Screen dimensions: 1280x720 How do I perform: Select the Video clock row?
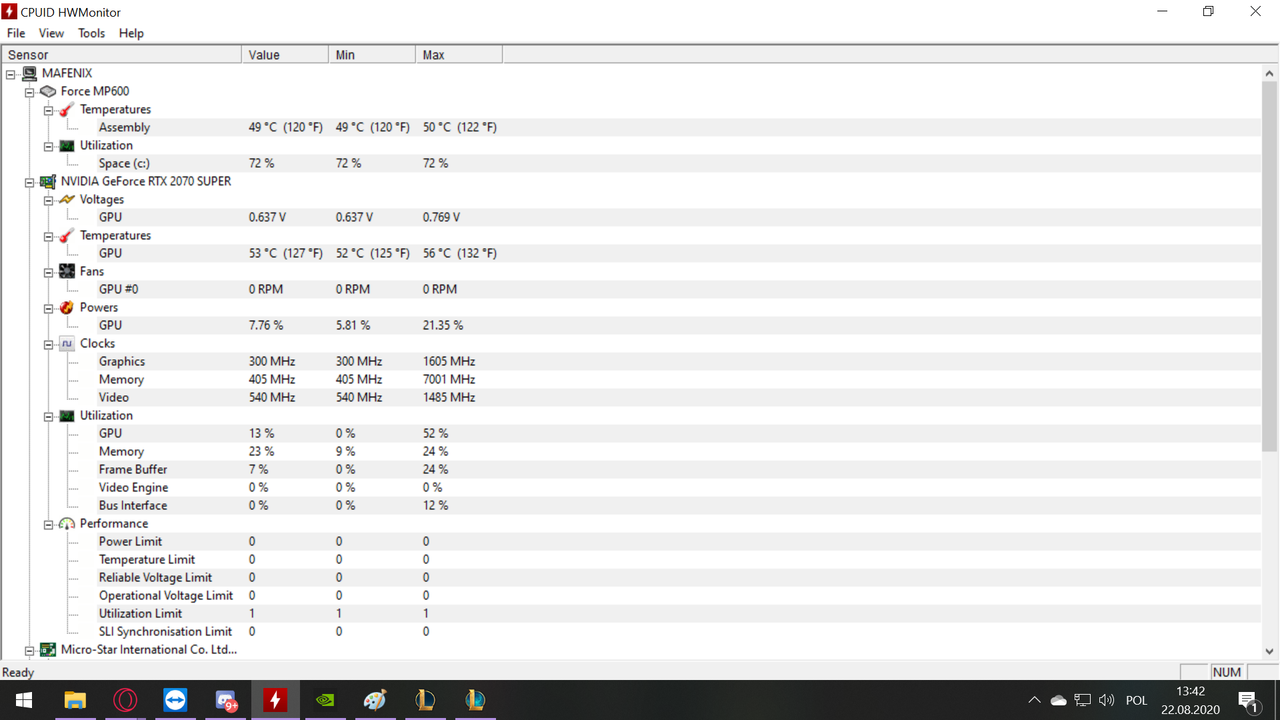click(x=631, y=397)
